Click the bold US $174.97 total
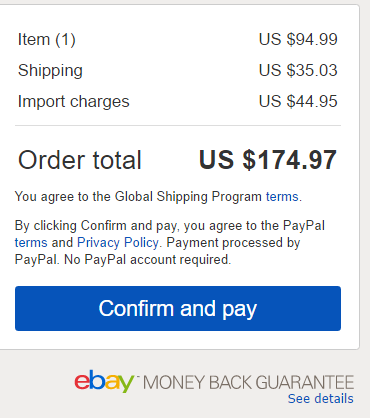Screen dimensions: 370x418 pyautogui.click(x=268, y=160)
